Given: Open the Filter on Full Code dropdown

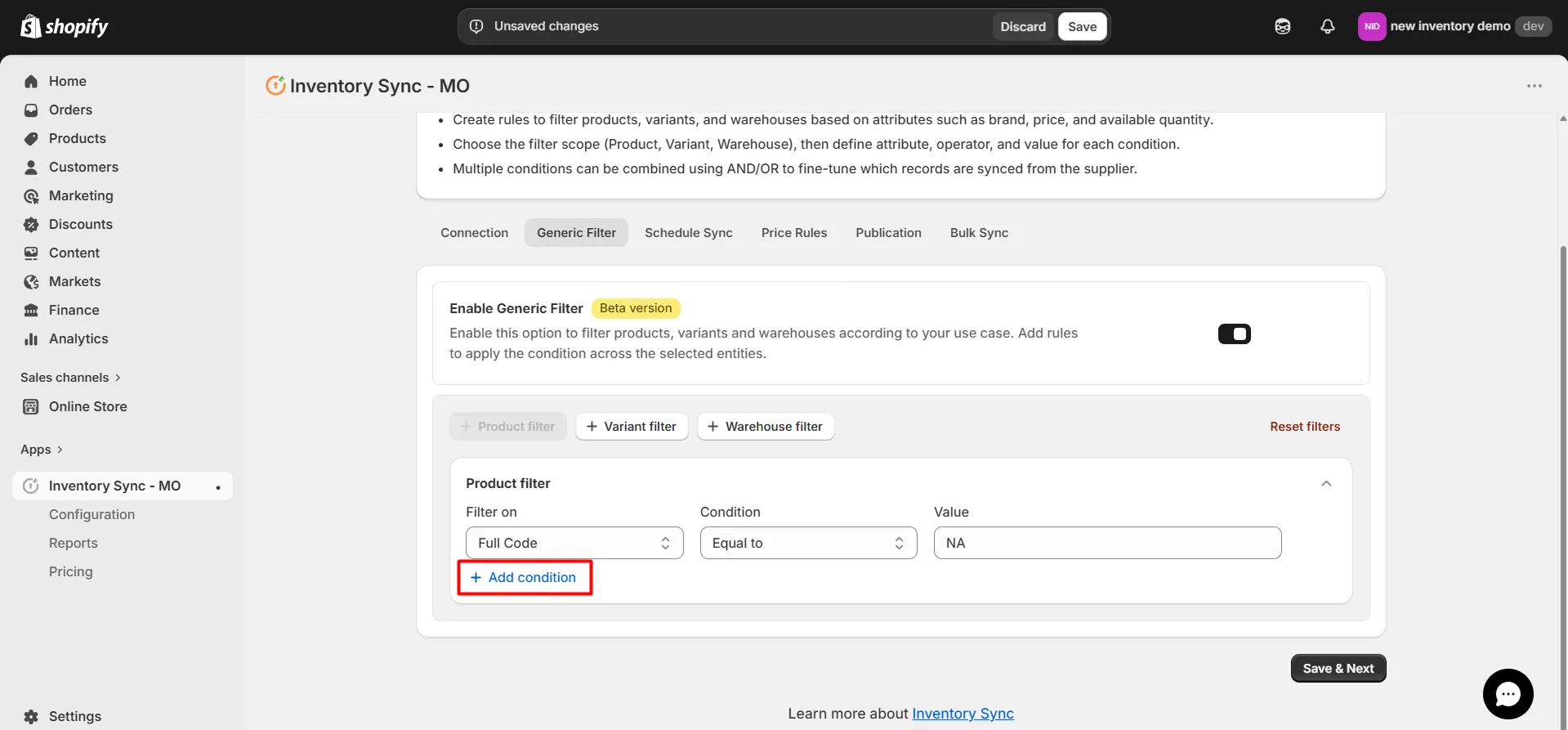Looking at the screenshot, I should (574, 543).
